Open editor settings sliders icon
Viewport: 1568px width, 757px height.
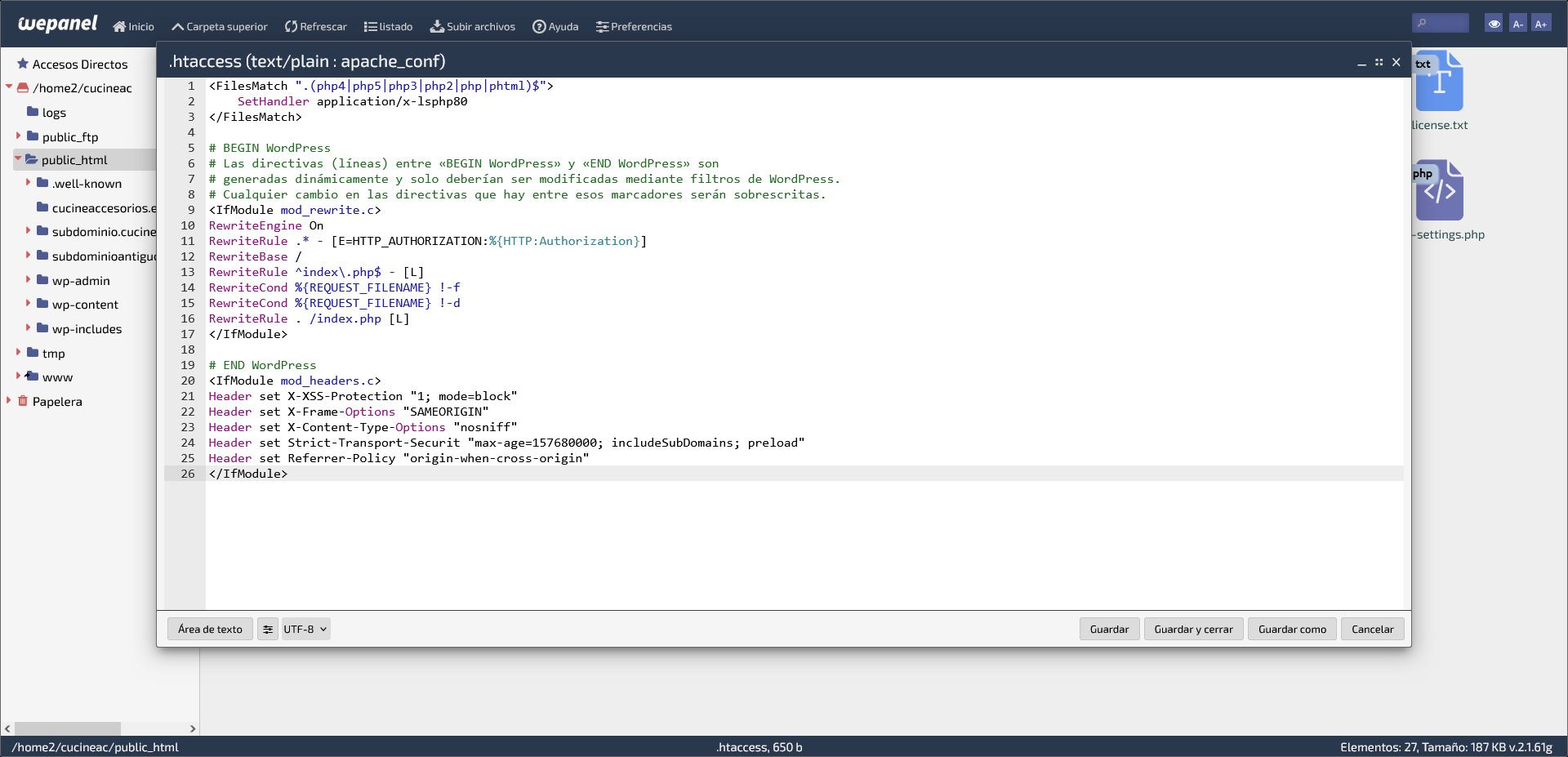click(268, 629)
